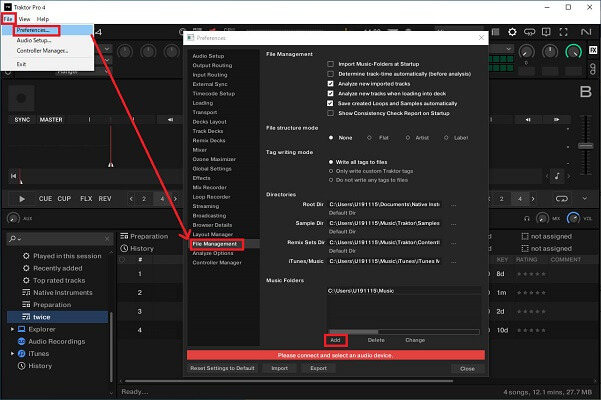Open Deck B options chevron dropdown
The height and width of the screenshot is (400, 601).
pos(585,198)
